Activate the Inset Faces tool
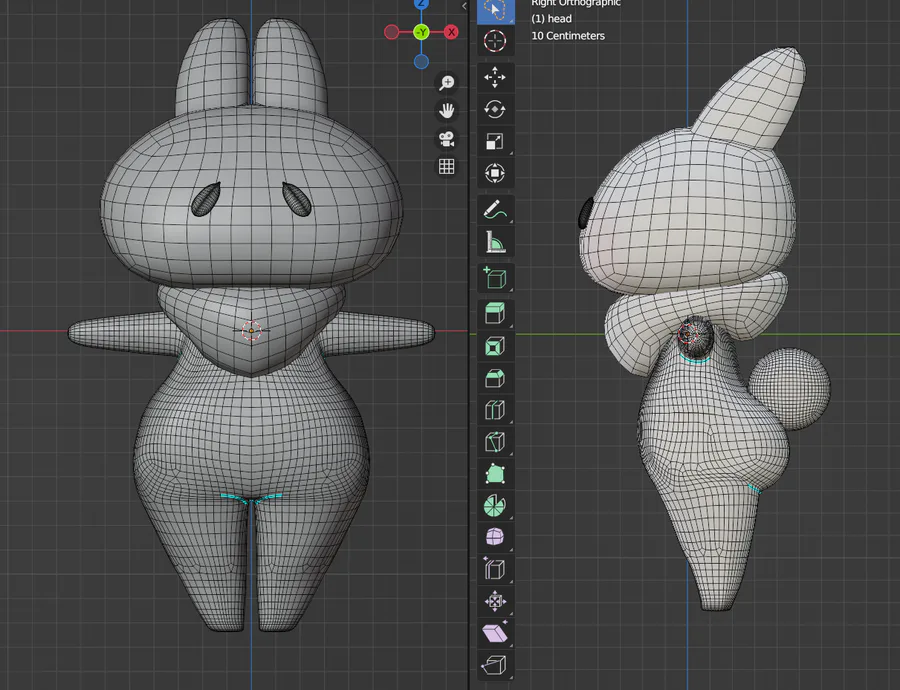The width and height of the screenshot is (900, 690). pos(495,346)
